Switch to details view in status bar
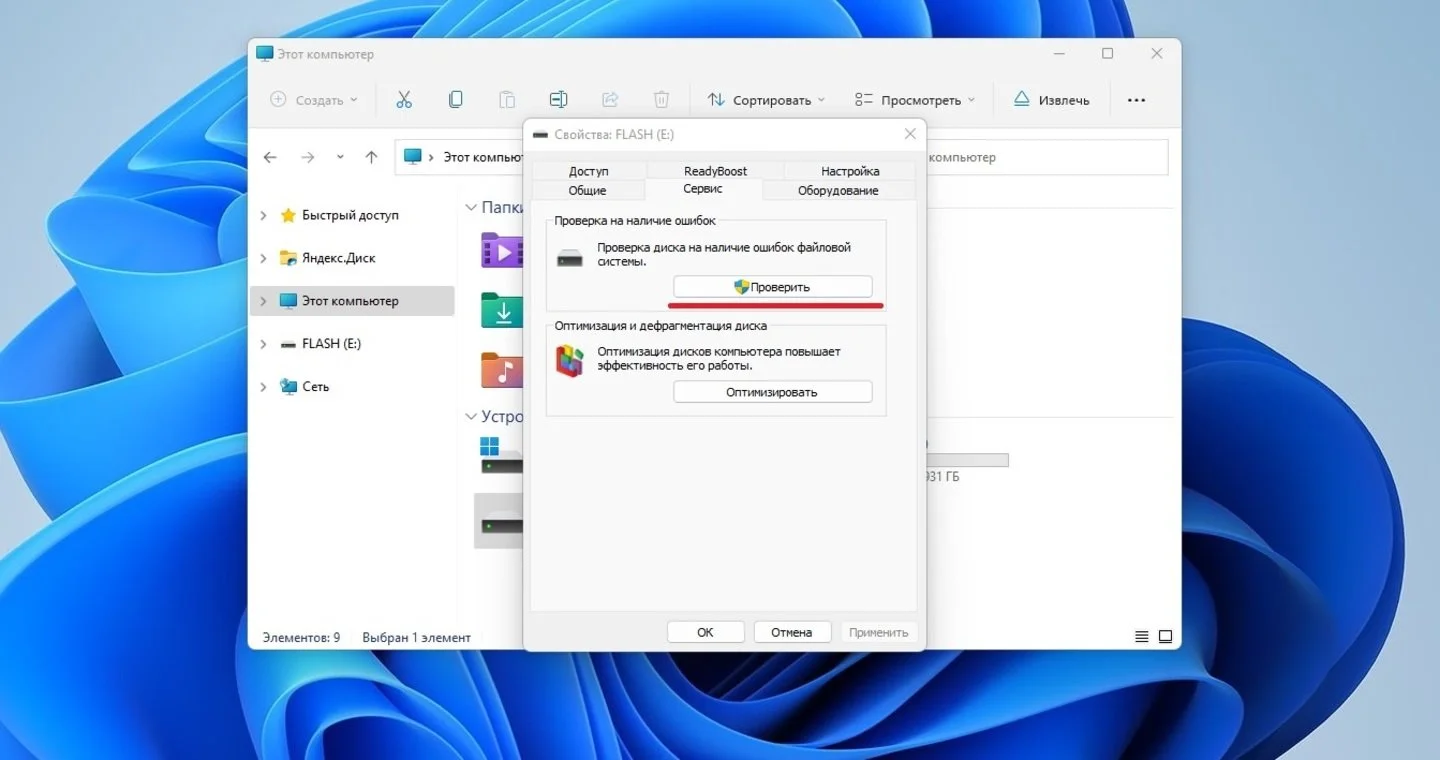Viewport: 1440px width, 760px height. [1142, 637]
